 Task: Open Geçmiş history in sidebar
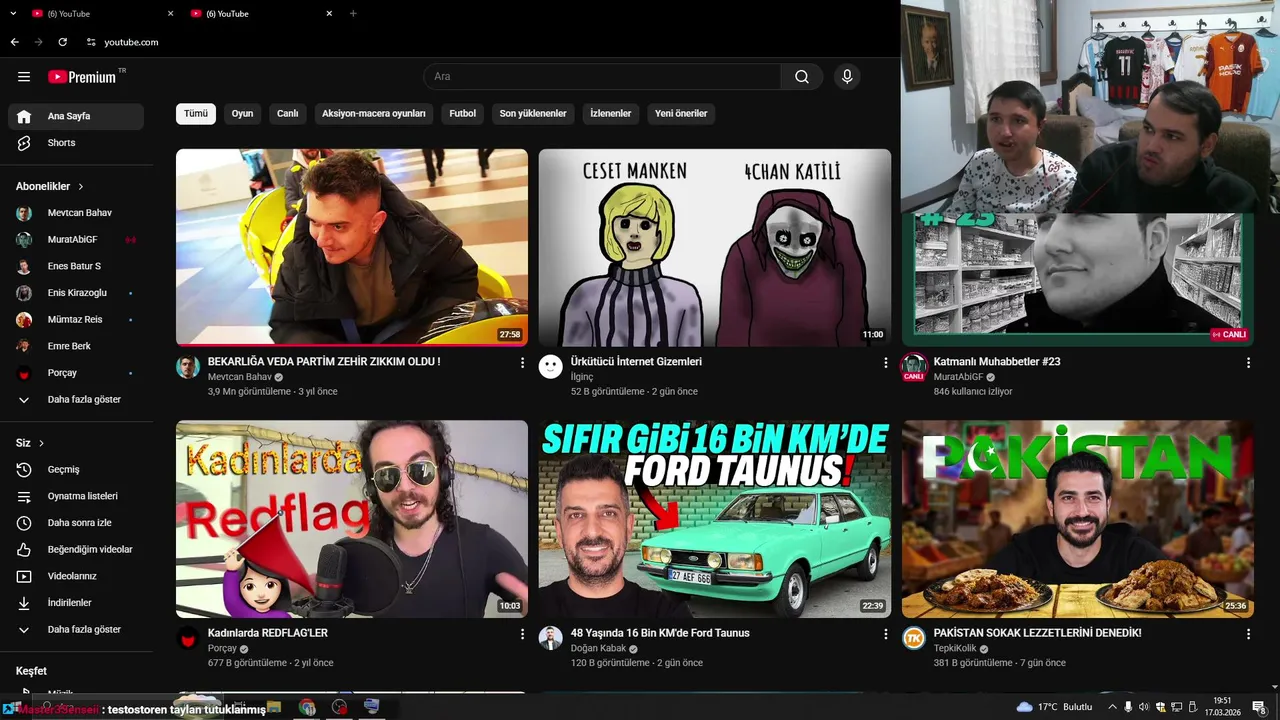pyautogui.click(x=76, y=470)
